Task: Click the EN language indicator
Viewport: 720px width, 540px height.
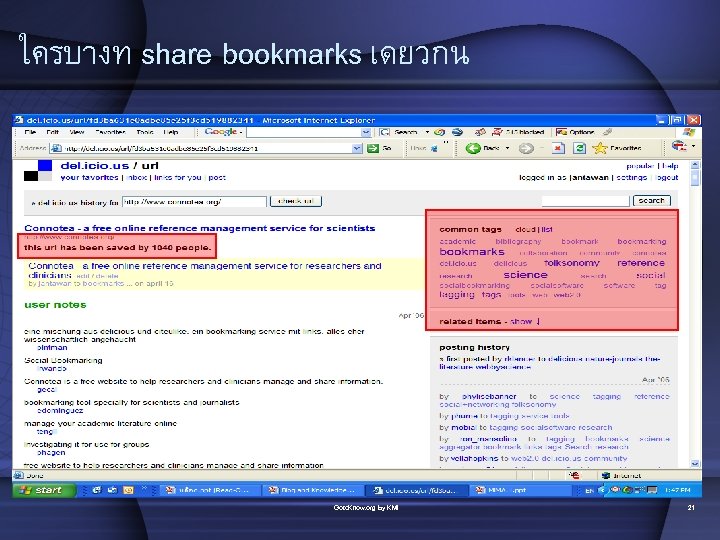Action: [589, 490]
